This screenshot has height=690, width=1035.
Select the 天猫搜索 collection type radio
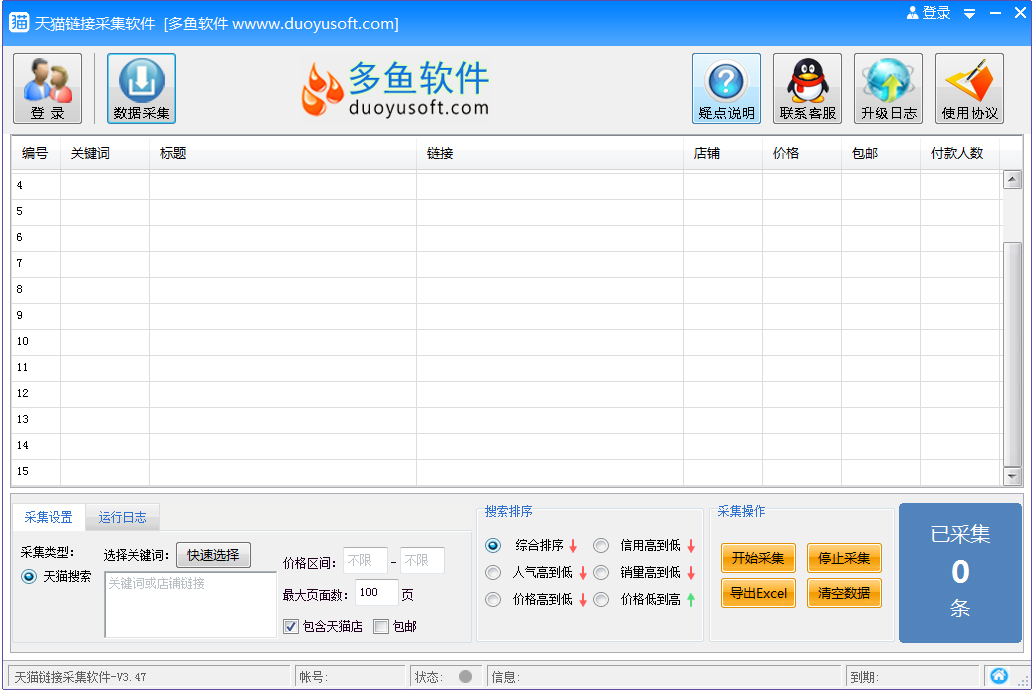(x=29, y=576)
